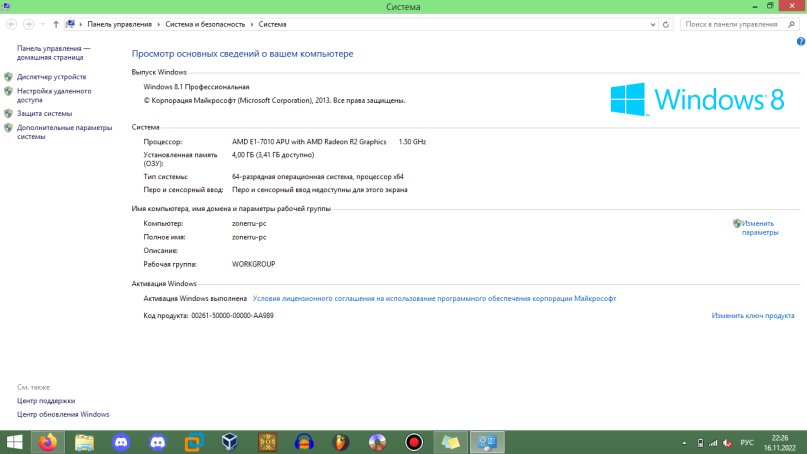
Task: Click the 64-разрядная операционная система text
Action: (x=318, y=177)
